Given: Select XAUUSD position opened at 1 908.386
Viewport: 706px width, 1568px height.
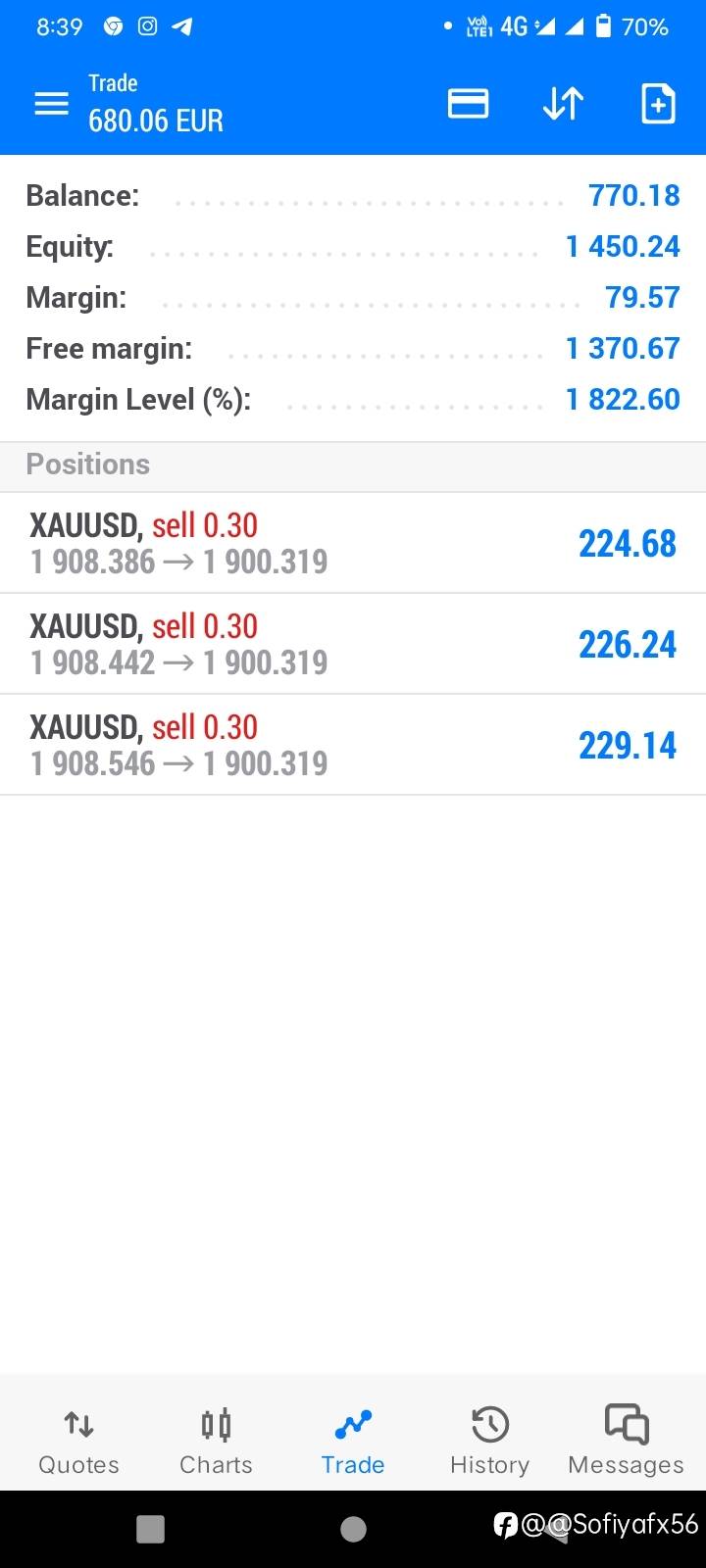Looking at the screenshot, I should coord(353,543).
